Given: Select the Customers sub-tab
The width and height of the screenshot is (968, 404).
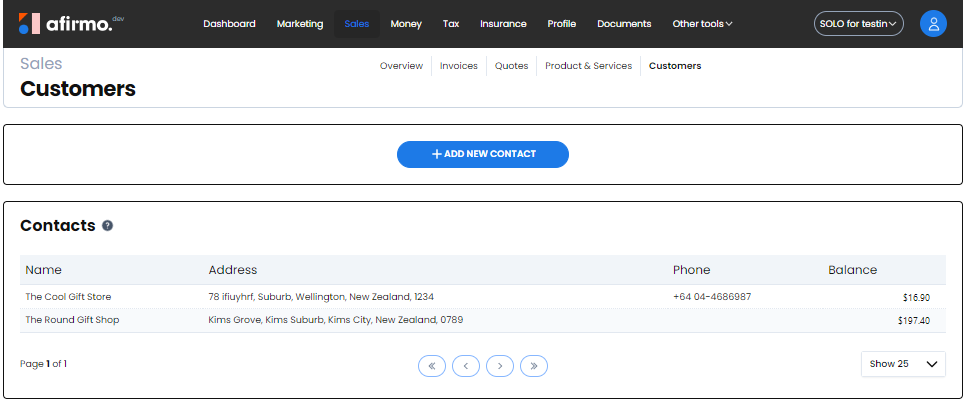Looking at the screenshot, I should pyautogui.click(x=675, y=65).
